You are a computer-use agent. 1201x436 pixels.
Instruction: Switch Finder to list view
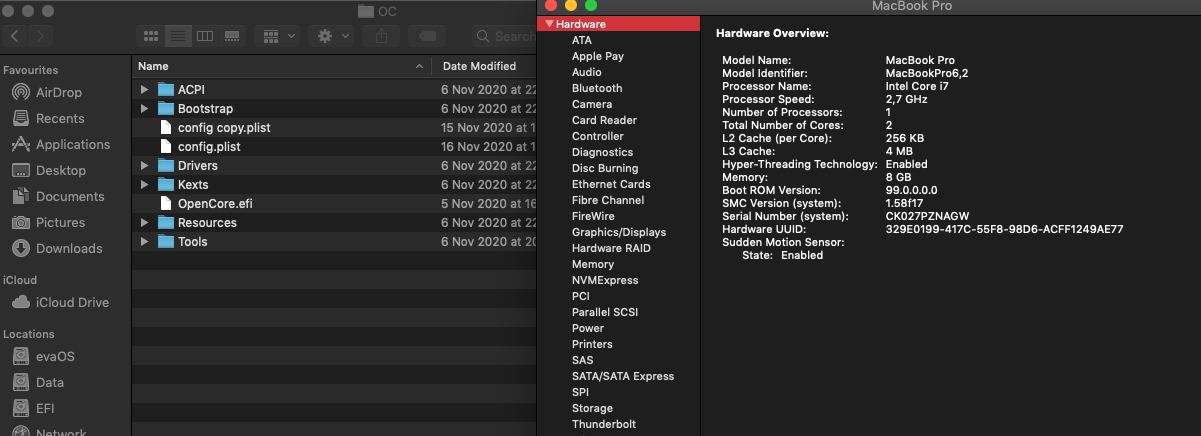(x=178, y=36)
